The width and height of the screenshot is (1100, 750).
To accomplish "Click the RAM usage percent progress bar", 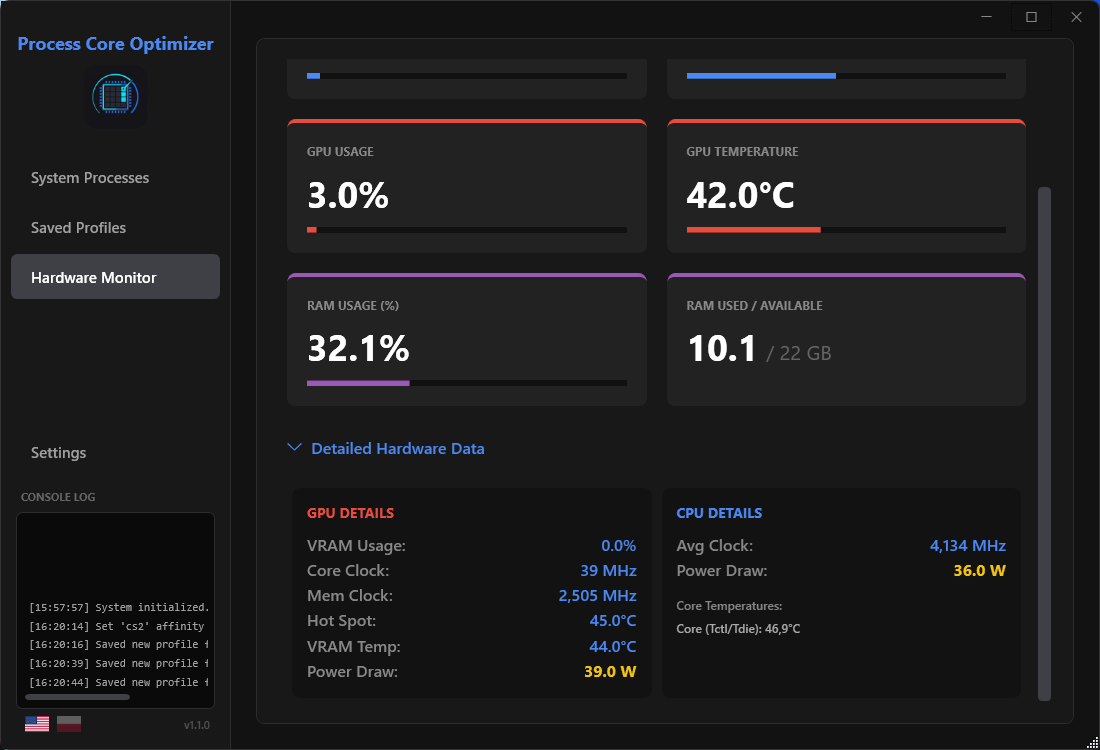I will [467, 383].
